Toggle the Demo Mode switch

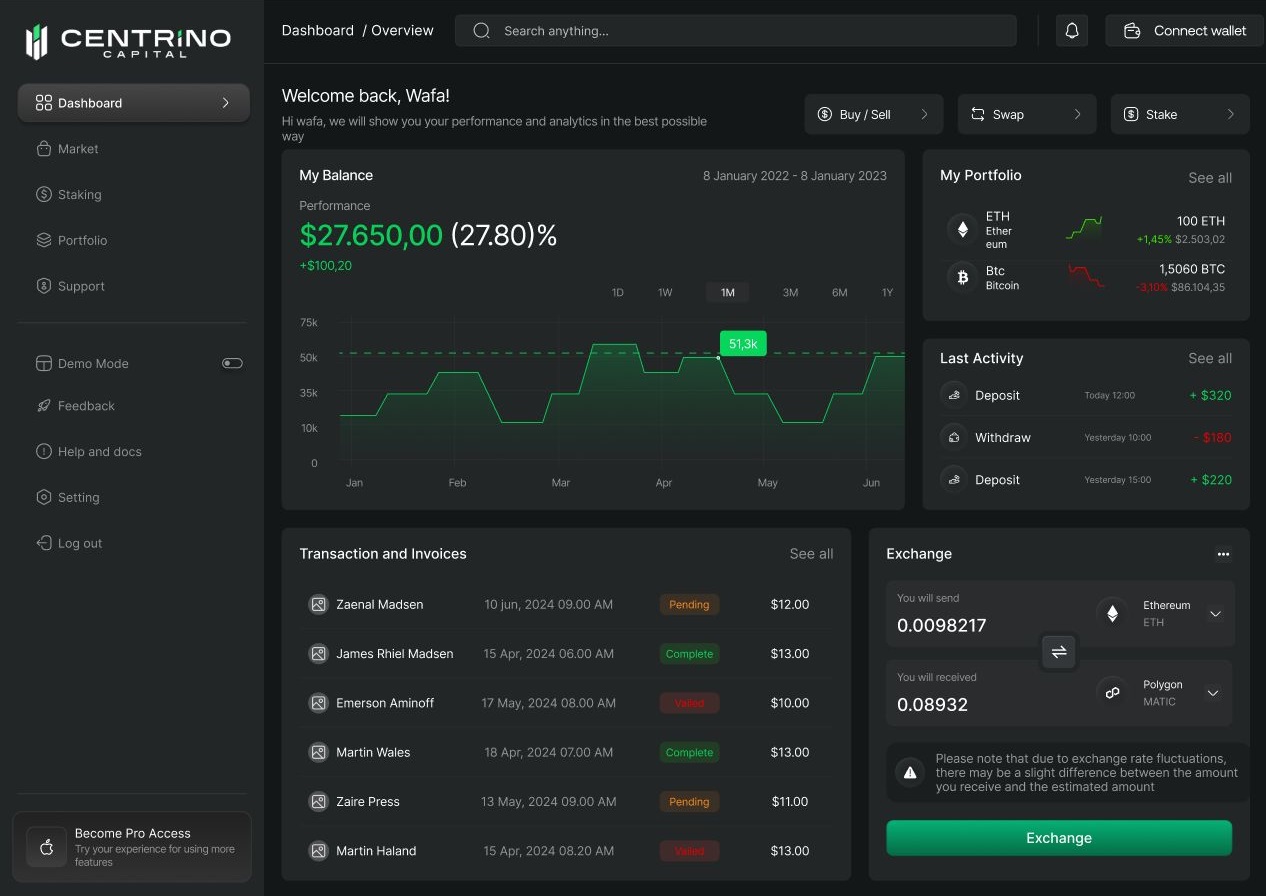point(232,363)
